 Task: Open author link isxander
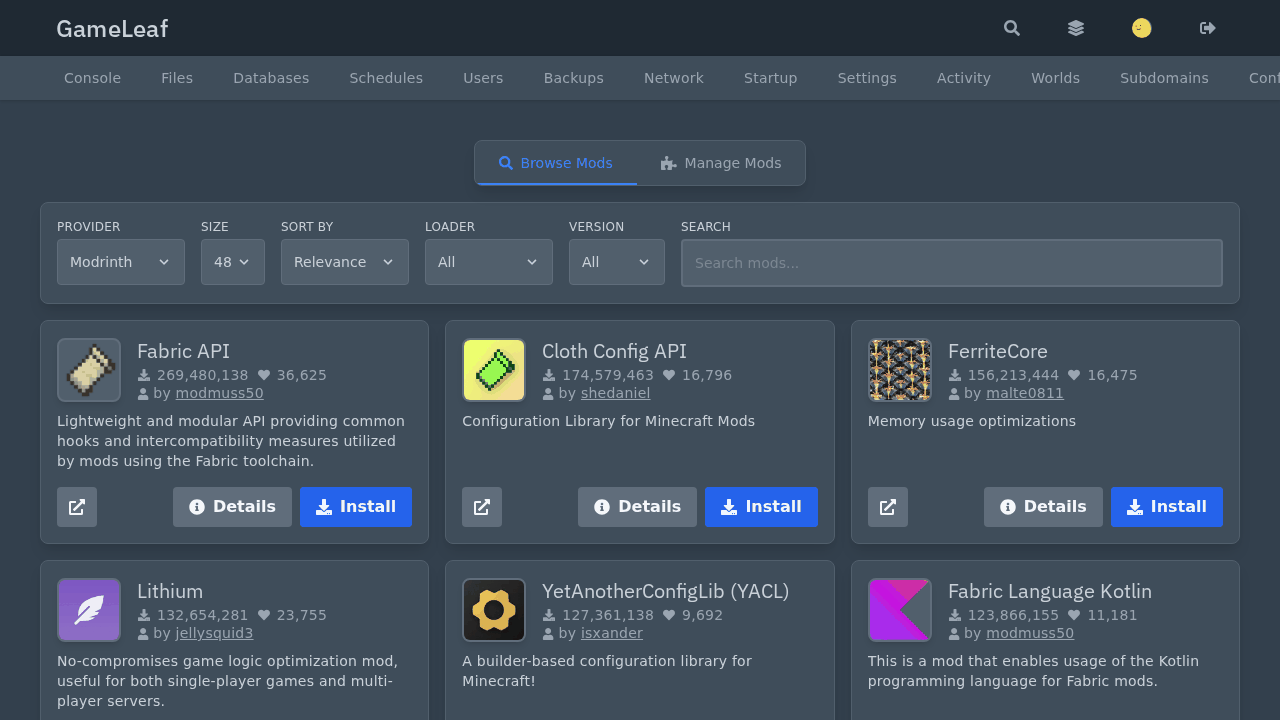[x=612, y=633]
